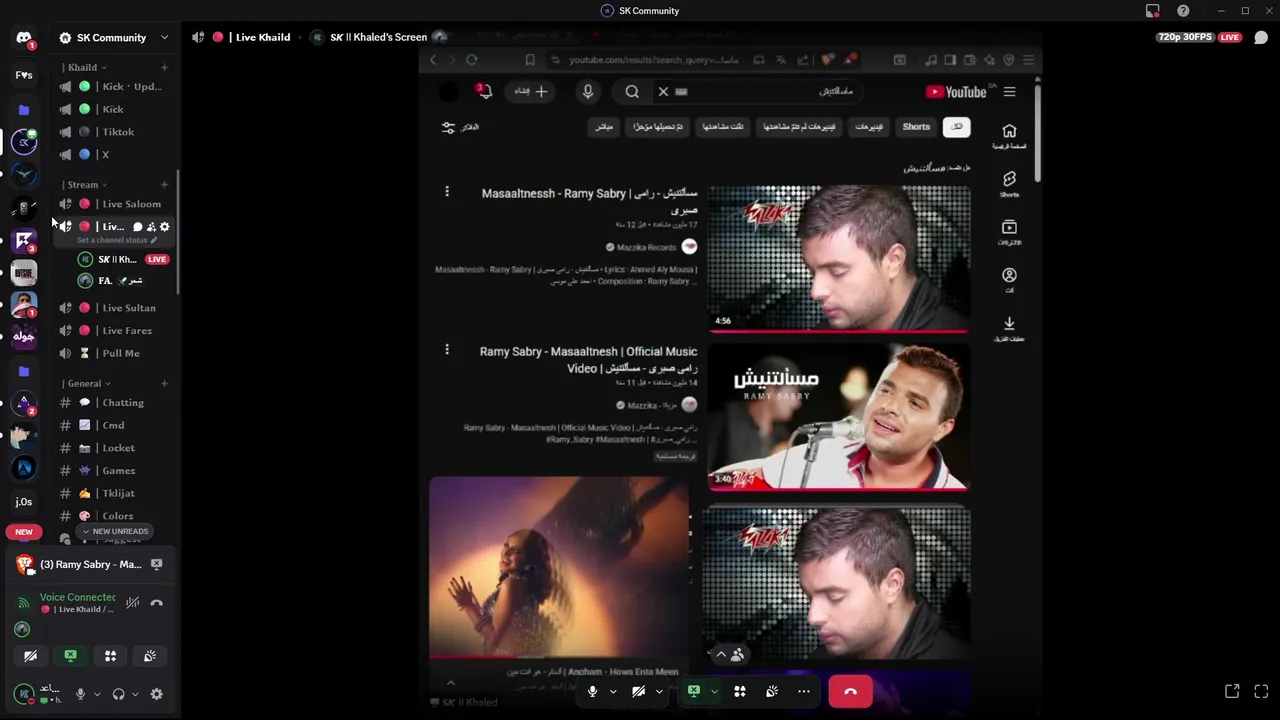Open more options three dots in stream bar
The width and height of the screenshot is (1280, 720).
coord(804,692)
